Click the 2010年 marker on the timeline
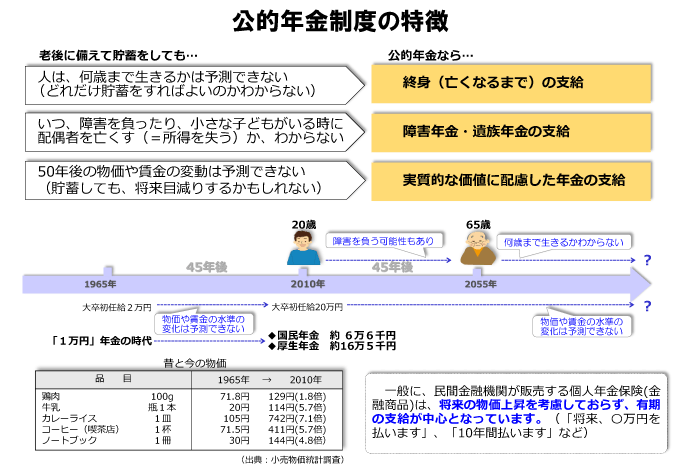 point(303,284)
